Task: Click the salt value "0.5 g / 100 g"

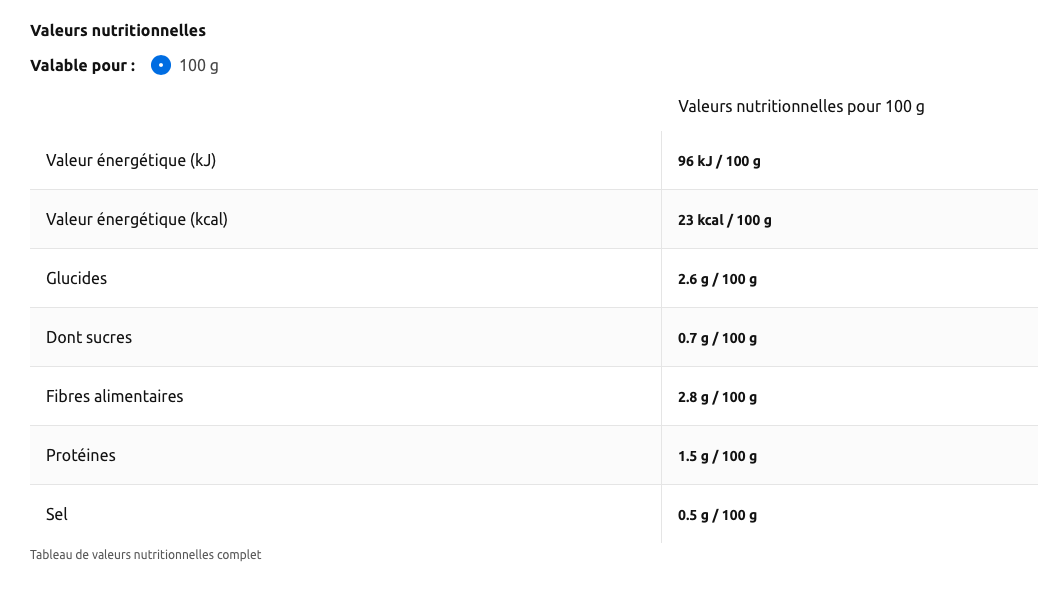Action: [x=717, y=515]
